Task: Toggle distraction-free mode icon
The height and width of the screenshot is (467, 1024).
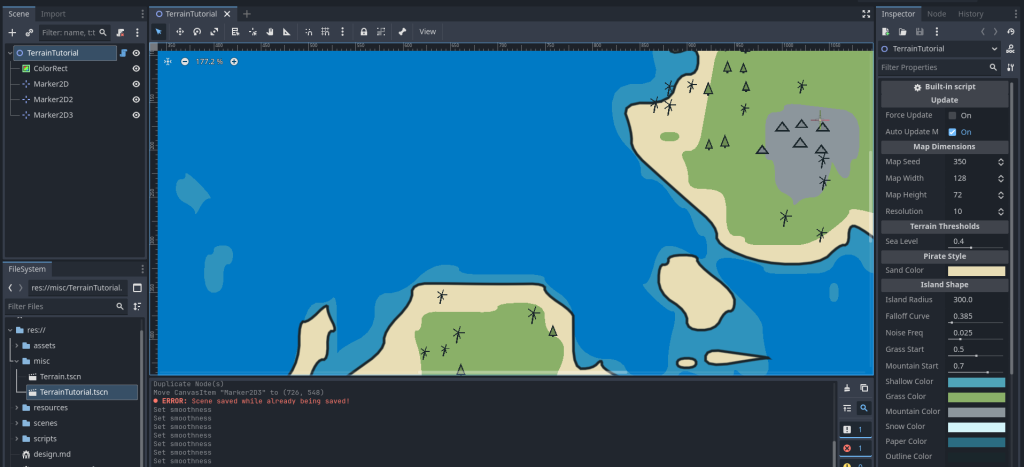Action: pyautogui.click(x=865, y=14)
